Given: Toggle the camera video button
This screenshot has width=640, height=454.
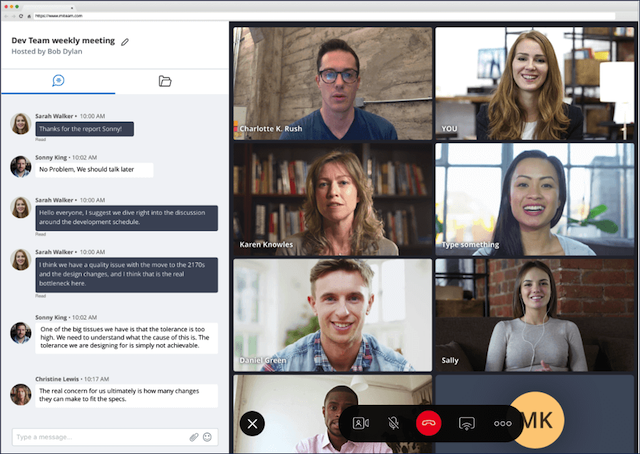Looking at the screenshot, I should pyautogui.click(x=361, y=423).
